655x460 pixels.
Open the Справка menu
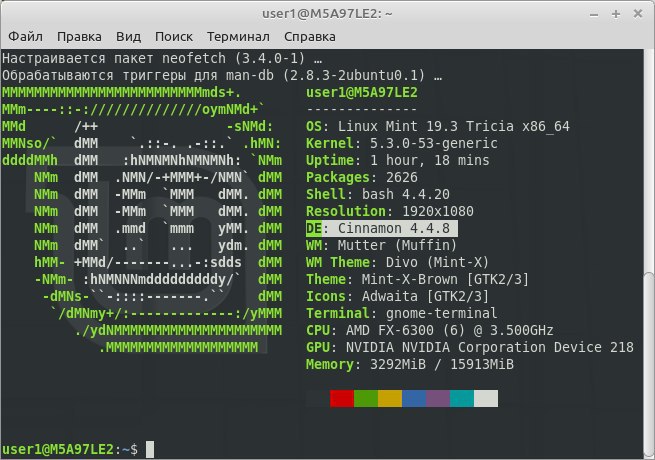[310, 37]
